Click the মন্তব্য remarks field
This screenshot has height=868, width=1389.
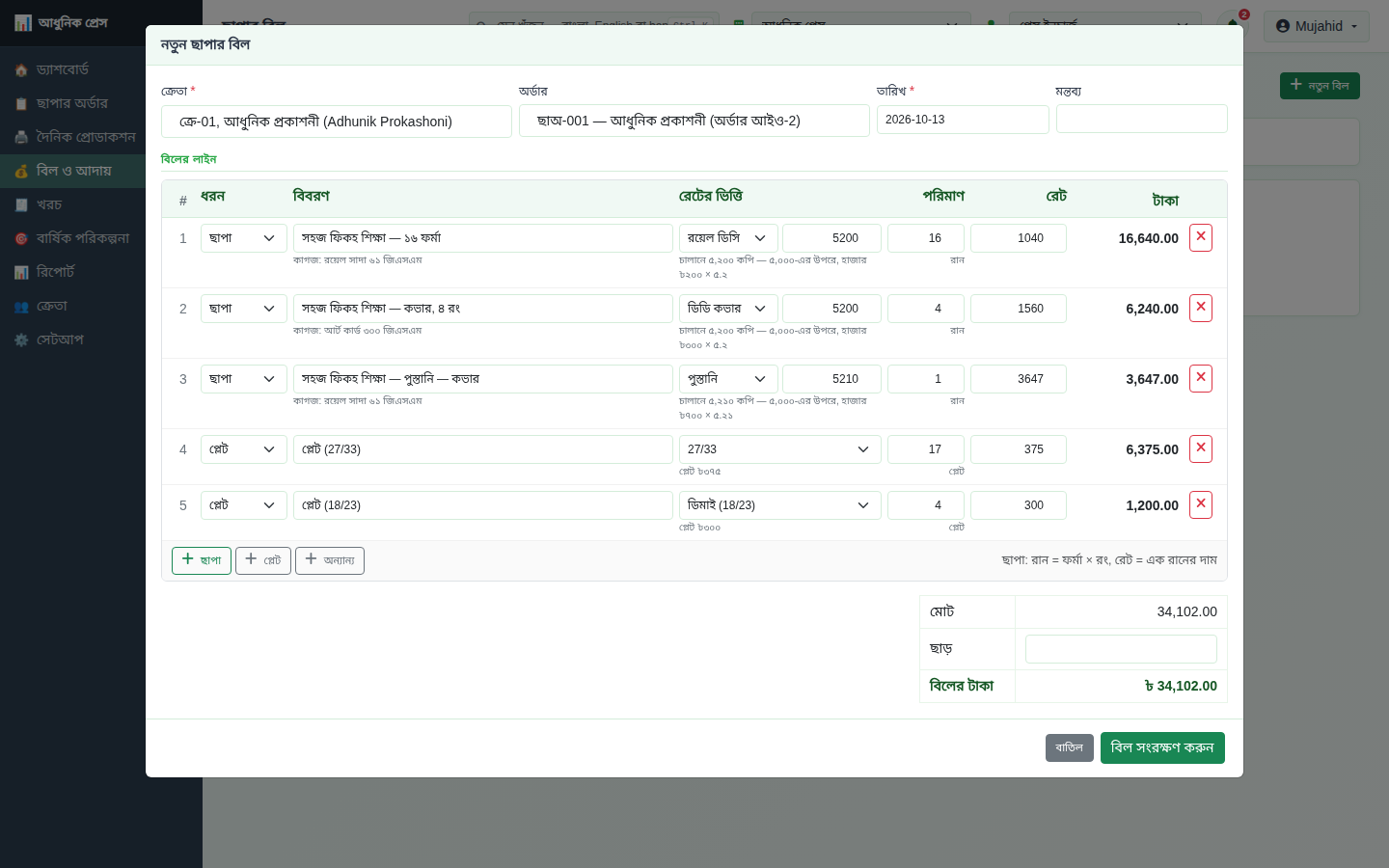tap(1142, 119)
